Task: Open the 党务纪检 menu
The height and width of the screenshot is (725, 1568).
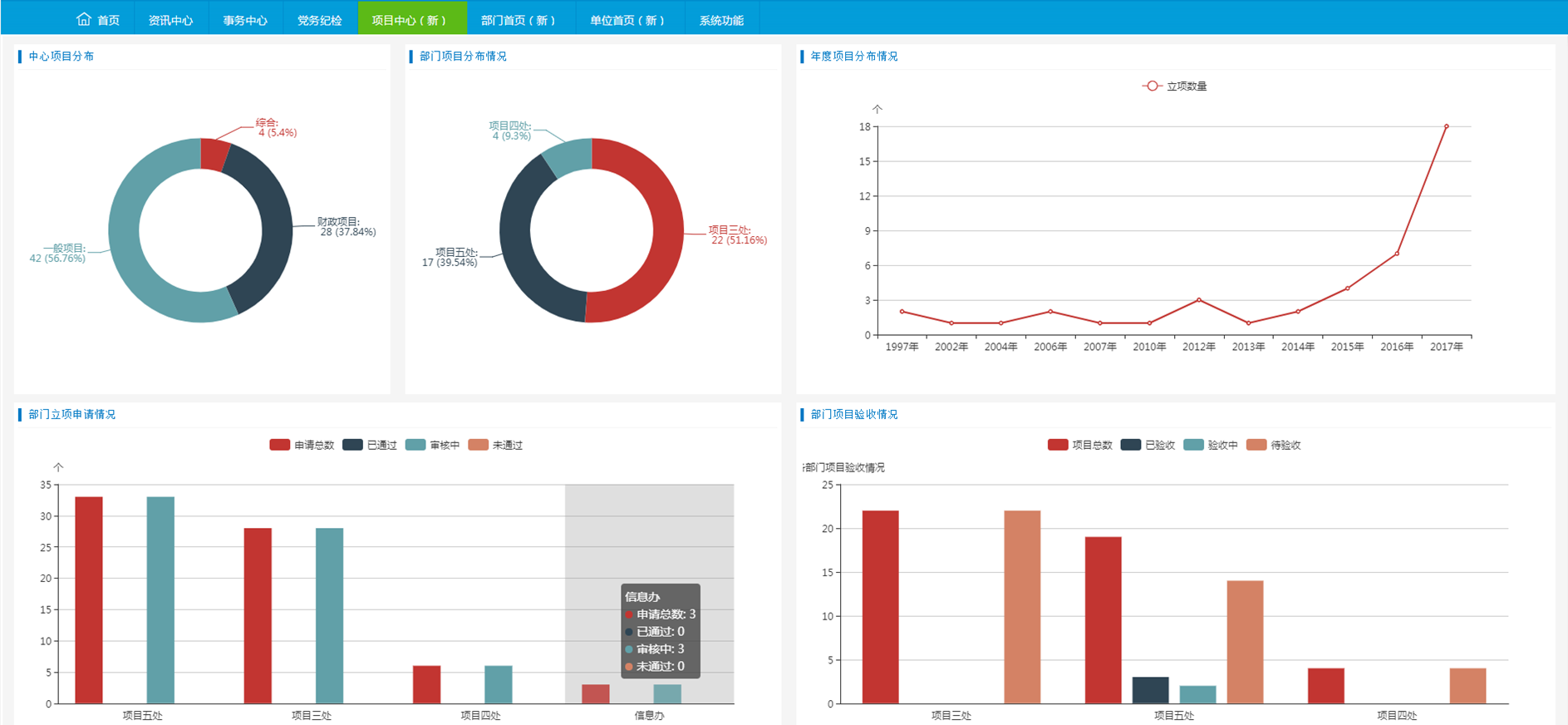Action: tap(320, 20)
